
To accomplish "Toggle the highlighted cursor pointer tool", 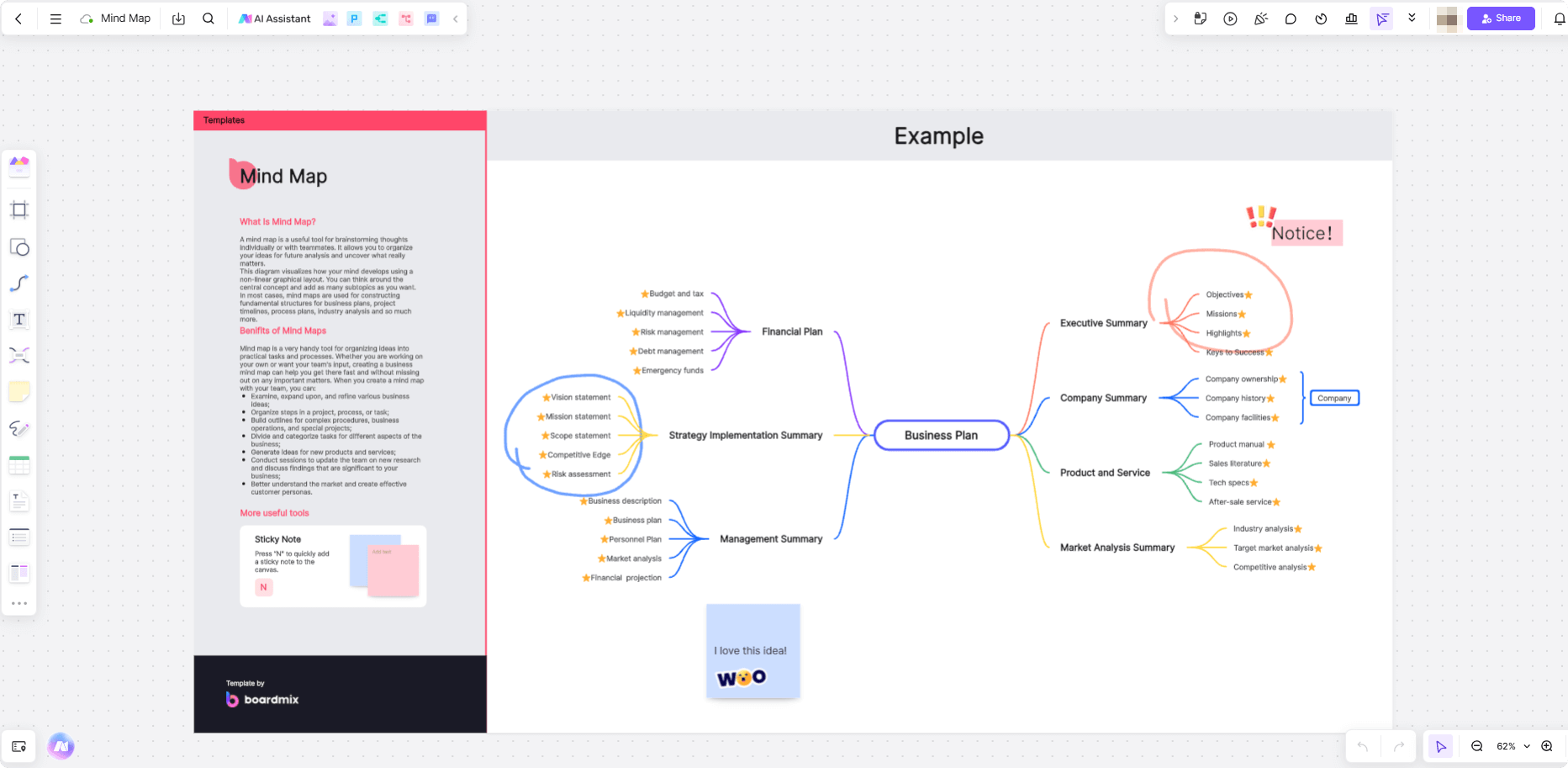I will tap(1382, 19).
